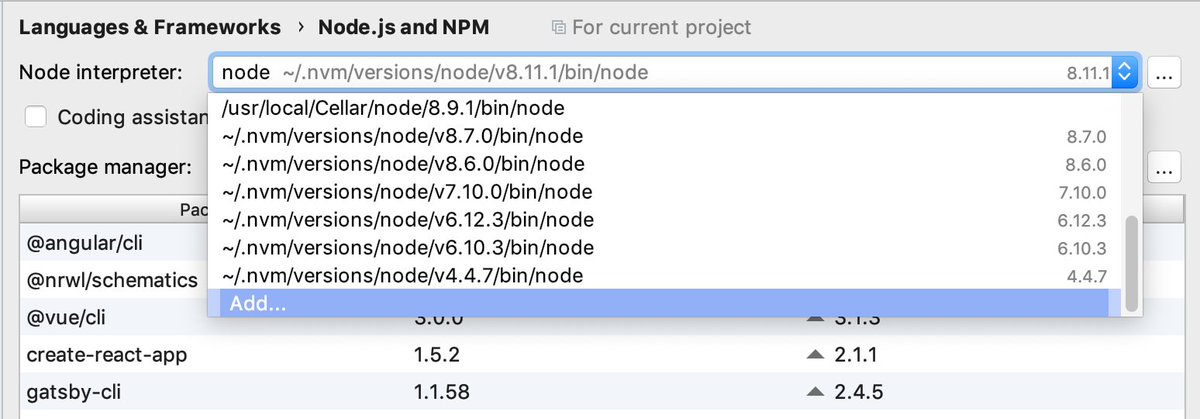Choose the node v7.10.0 interpreter
The height and width of the screenshot is (419, 1200).
[658, 191]
